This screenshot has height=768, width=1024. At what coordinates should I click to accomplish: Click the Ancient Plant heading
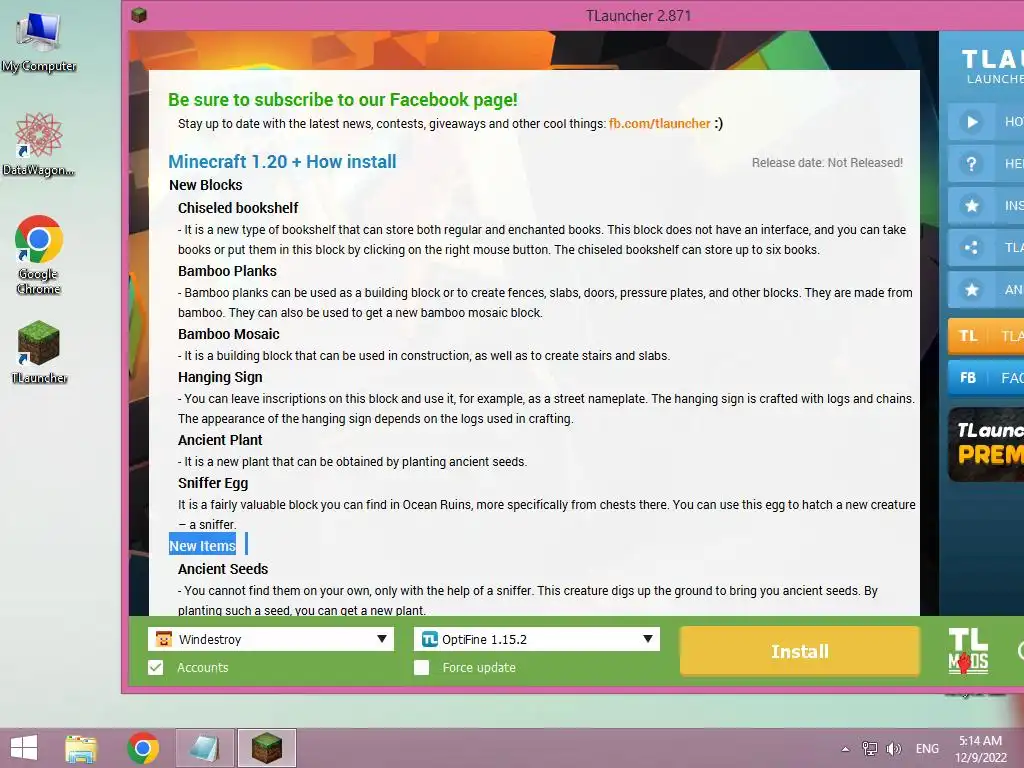220,440
